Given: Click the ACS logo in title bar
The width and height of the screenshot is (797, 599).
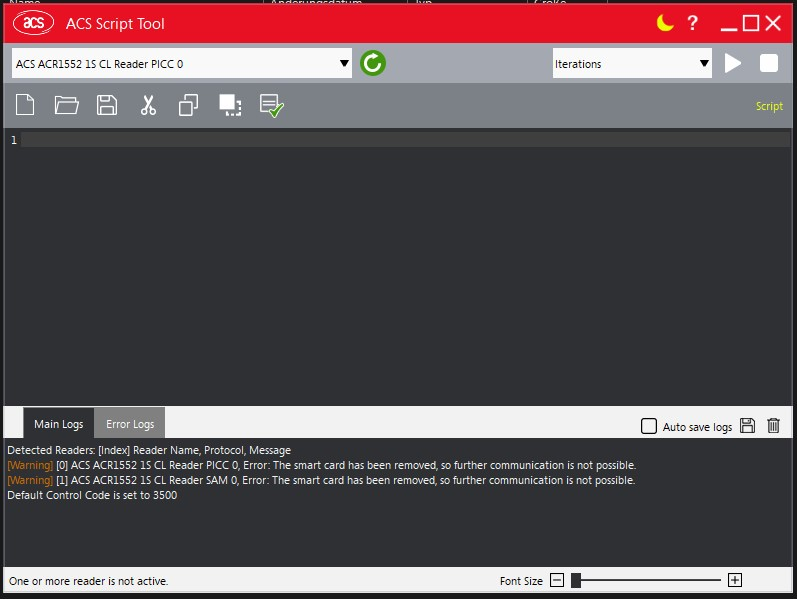Looking at the screenshot, I should pyautogui.click(x=34, y=23).
